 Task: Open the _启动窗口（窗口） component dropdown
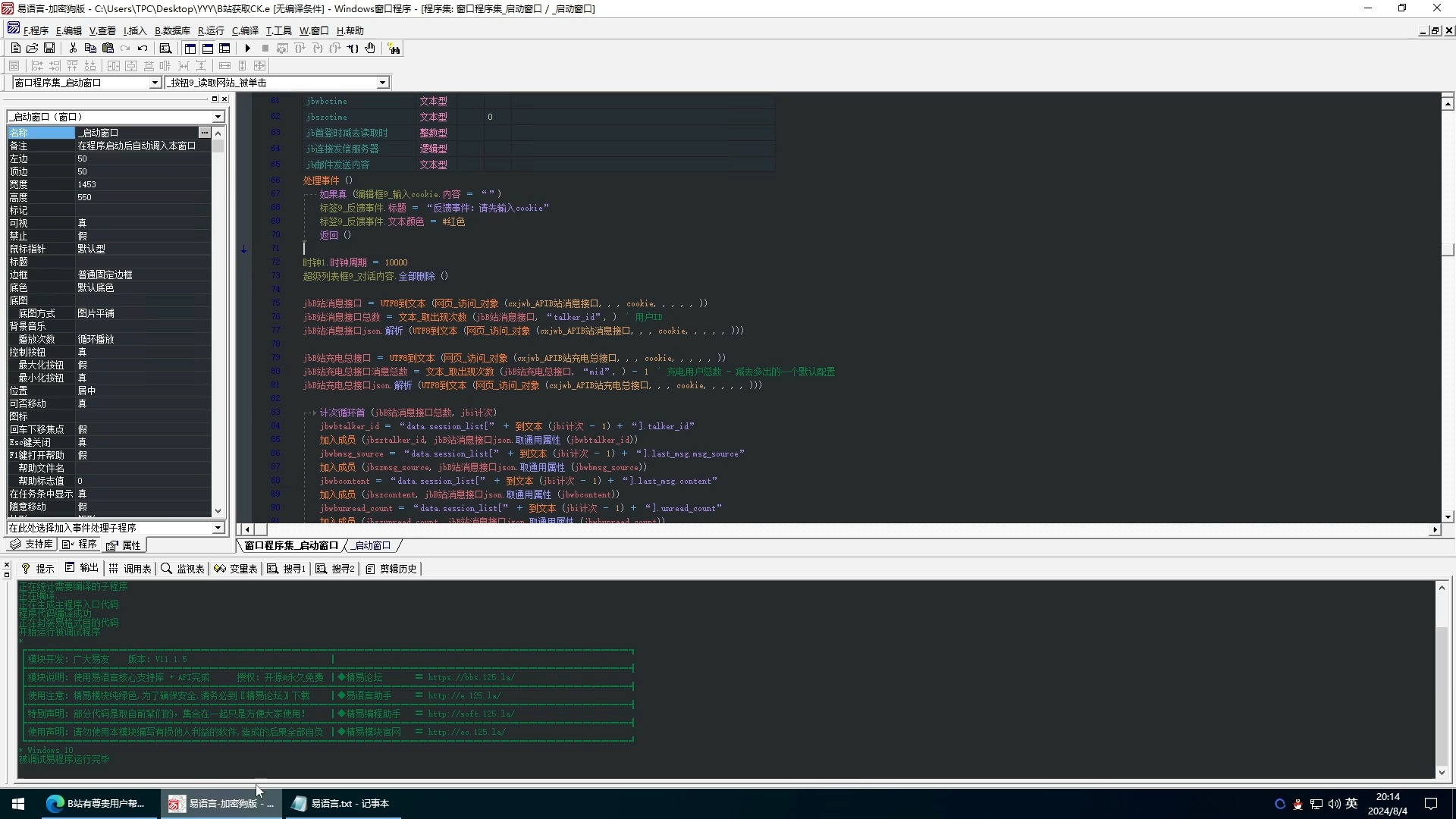tap(218, 117)
